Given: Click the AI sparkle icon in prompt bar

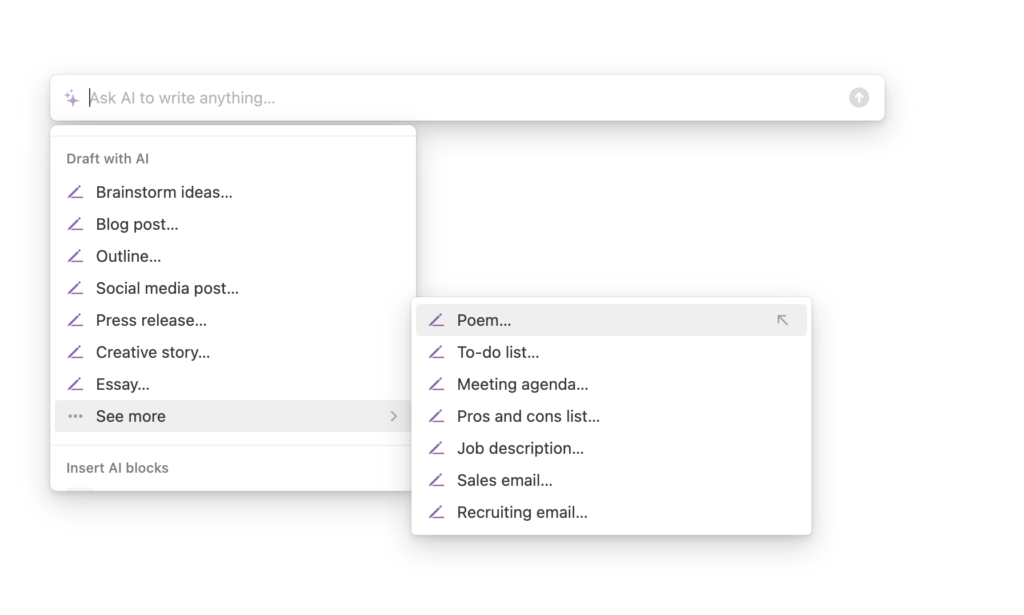Looking at the screenshot, I should coord(72,98).
